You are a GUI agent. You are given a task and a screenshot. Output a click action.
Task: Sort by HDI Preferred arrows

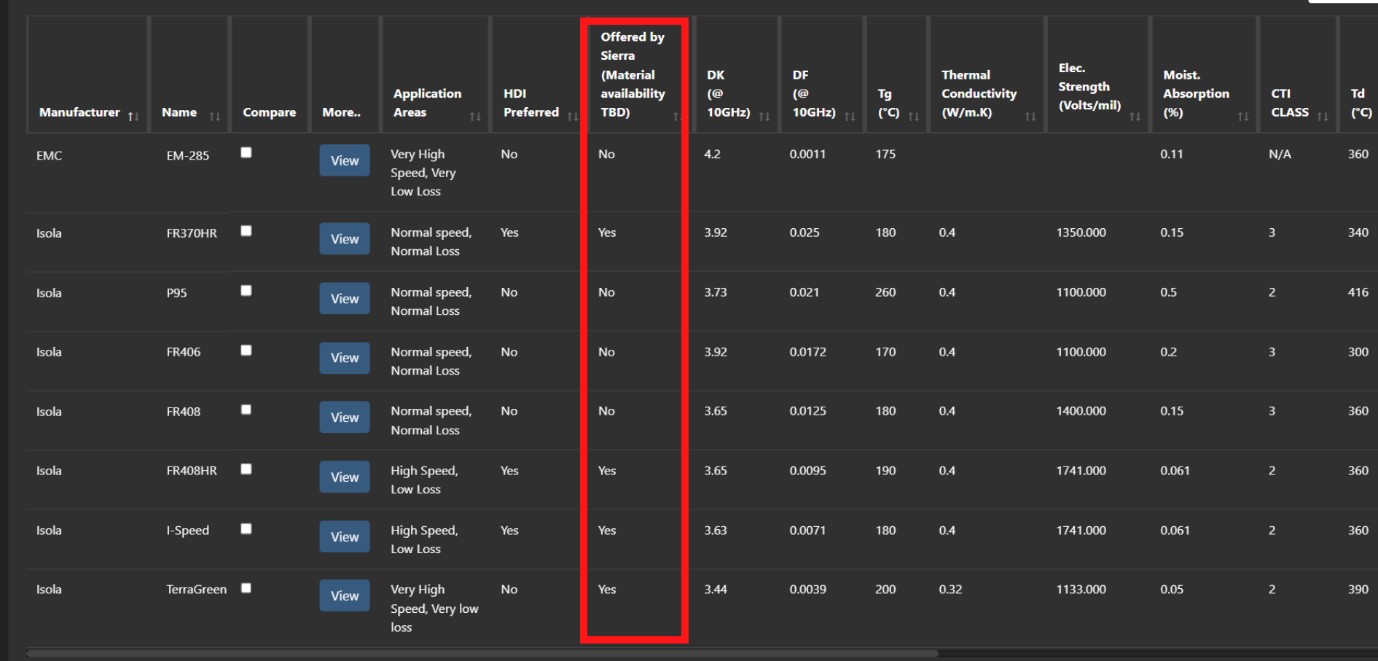(x=572, y=117)
